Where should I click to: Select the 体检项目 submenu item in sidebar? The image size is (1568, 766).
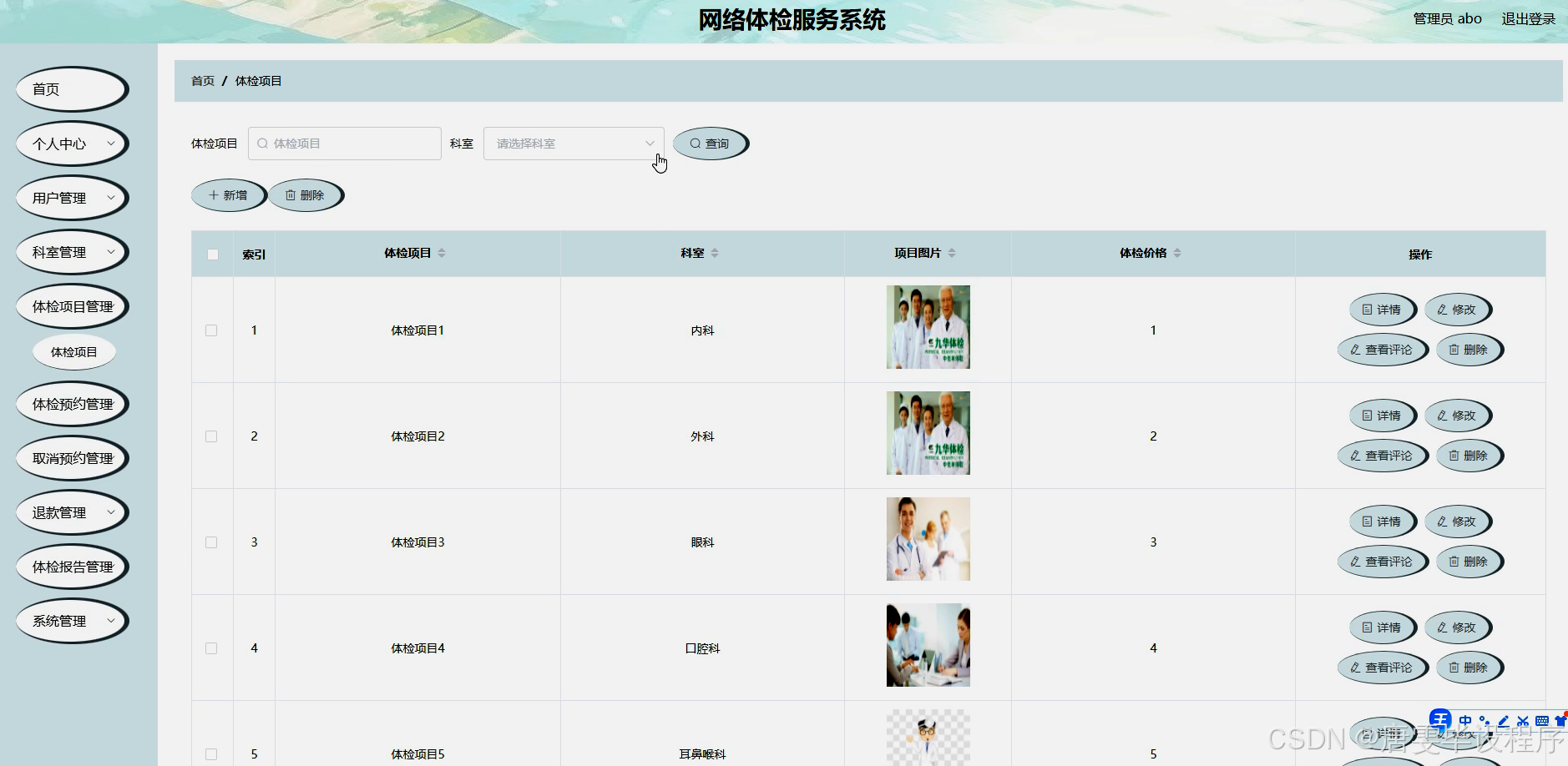74,352
